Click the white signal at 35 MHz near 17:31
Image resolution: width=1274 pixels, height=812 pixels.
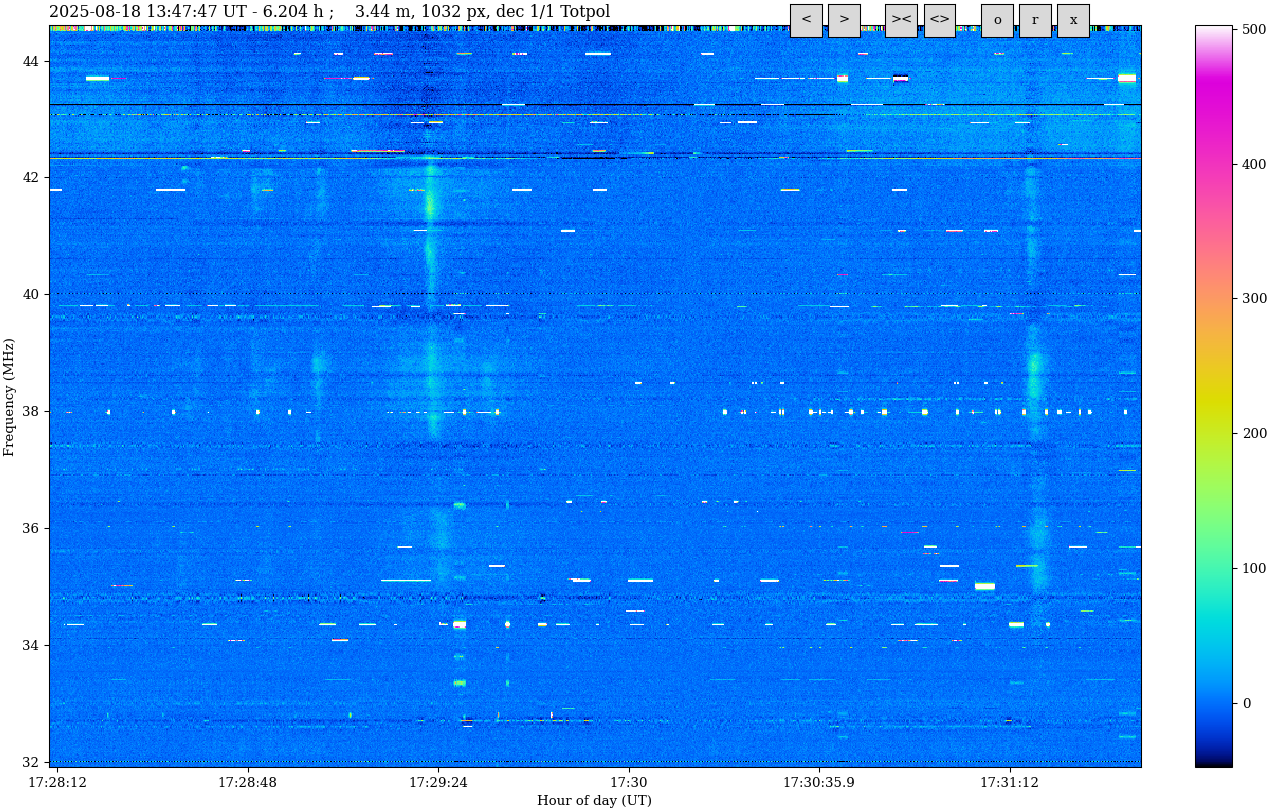pos(985,586)
